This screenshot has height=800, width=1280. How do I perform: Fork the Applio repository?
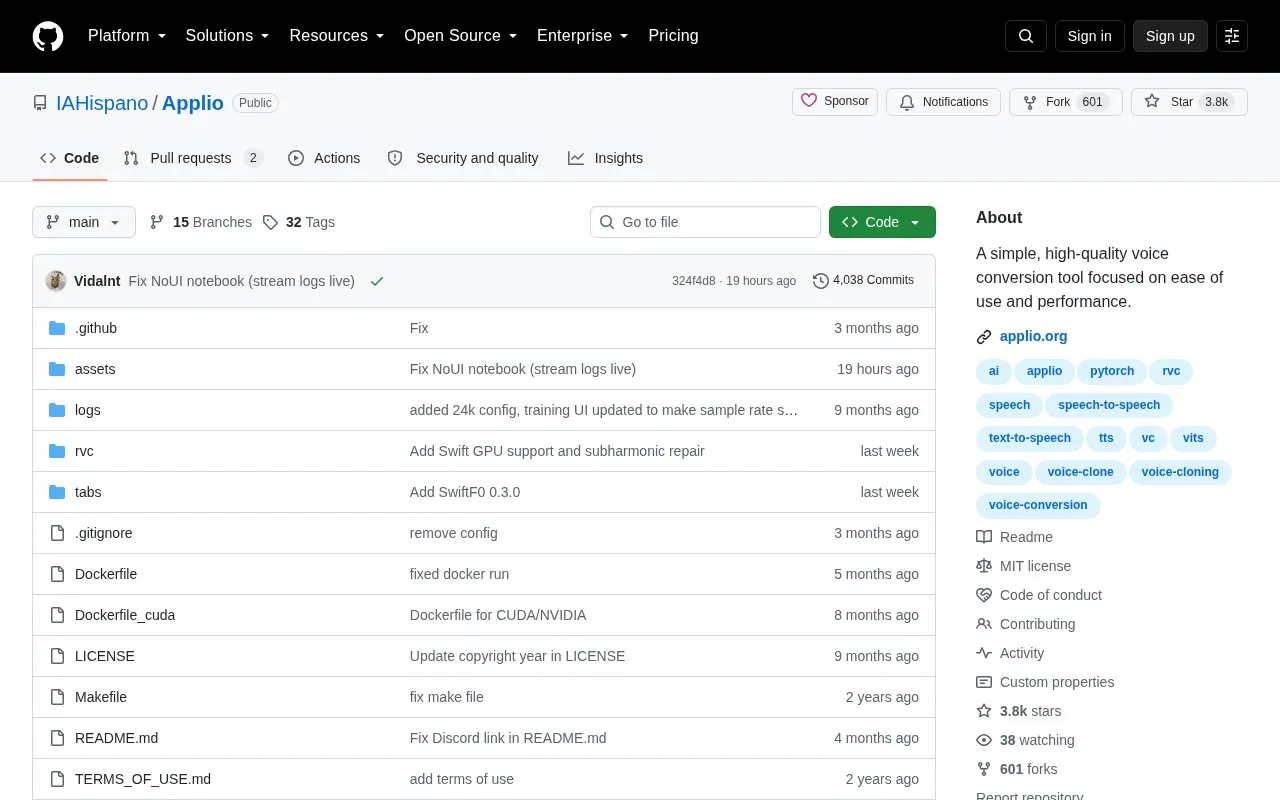pyautogui.click(x=1066, y=102)
